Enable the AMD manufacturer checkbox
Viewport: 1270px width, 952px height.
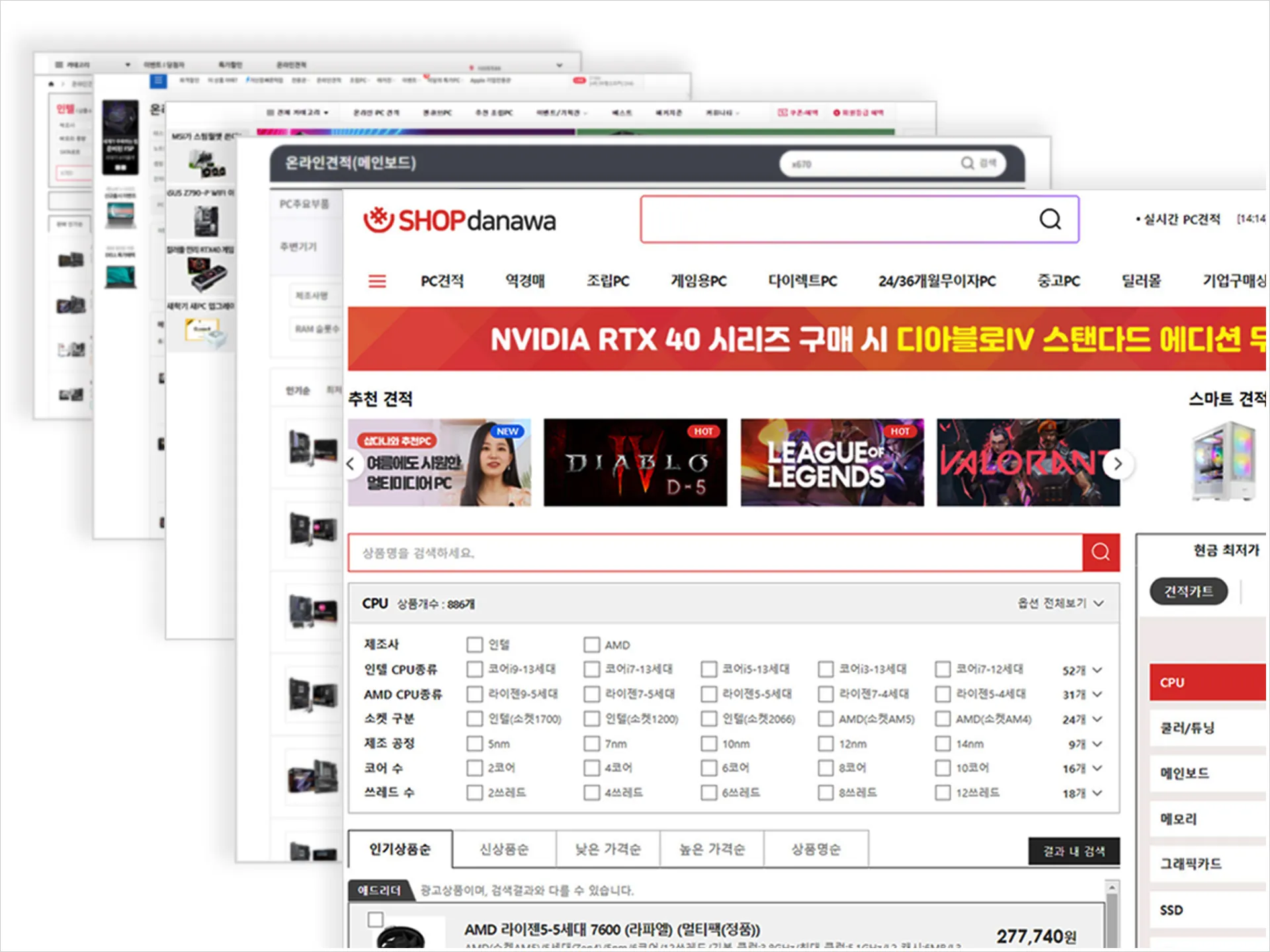(x=591, y=645)
